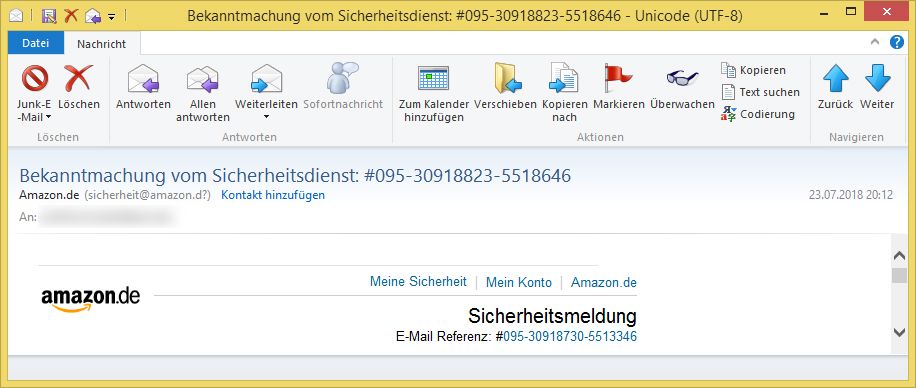
Task: Select the Nachricht ribbon tab
Action: 102,44
